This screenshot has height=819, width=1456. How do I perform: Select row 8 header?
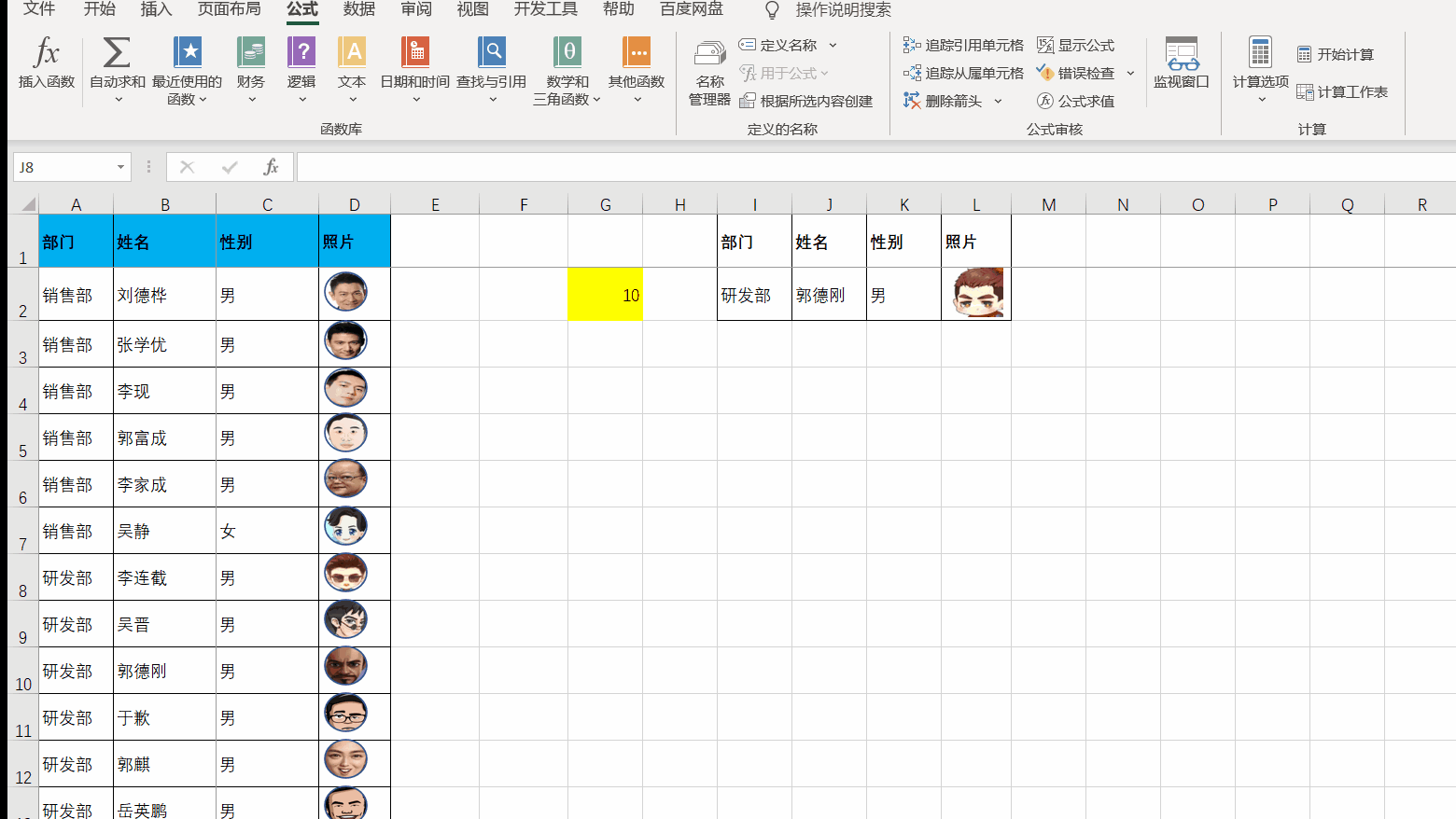click(x=22, y=577)
